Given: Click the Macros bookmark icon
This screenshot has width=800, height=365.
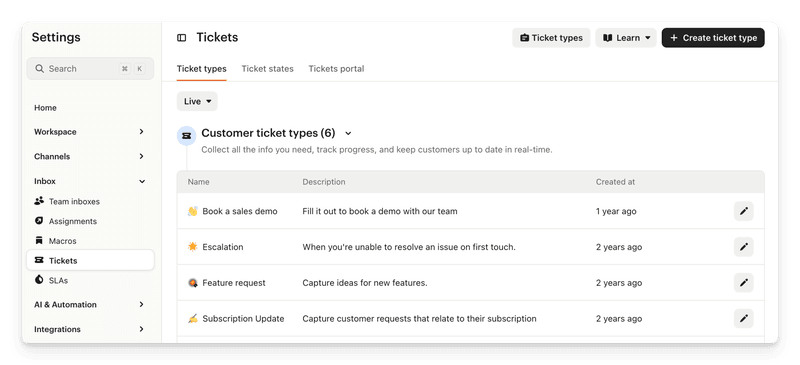Looking at the screenshot, I should pyautogui.click(x=39, y=240).
